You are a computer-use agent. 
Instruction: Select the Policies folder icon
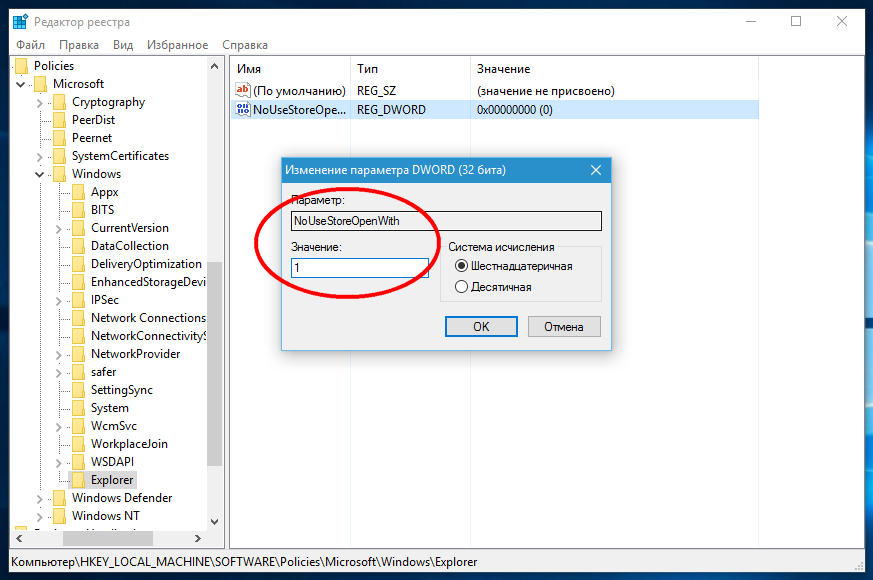22,66
